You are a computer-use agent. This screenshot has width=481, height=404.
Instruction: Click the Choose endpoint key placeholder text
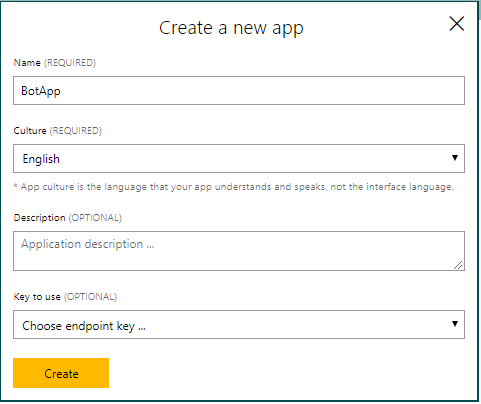pyautogui.click(x=84, y=326)
